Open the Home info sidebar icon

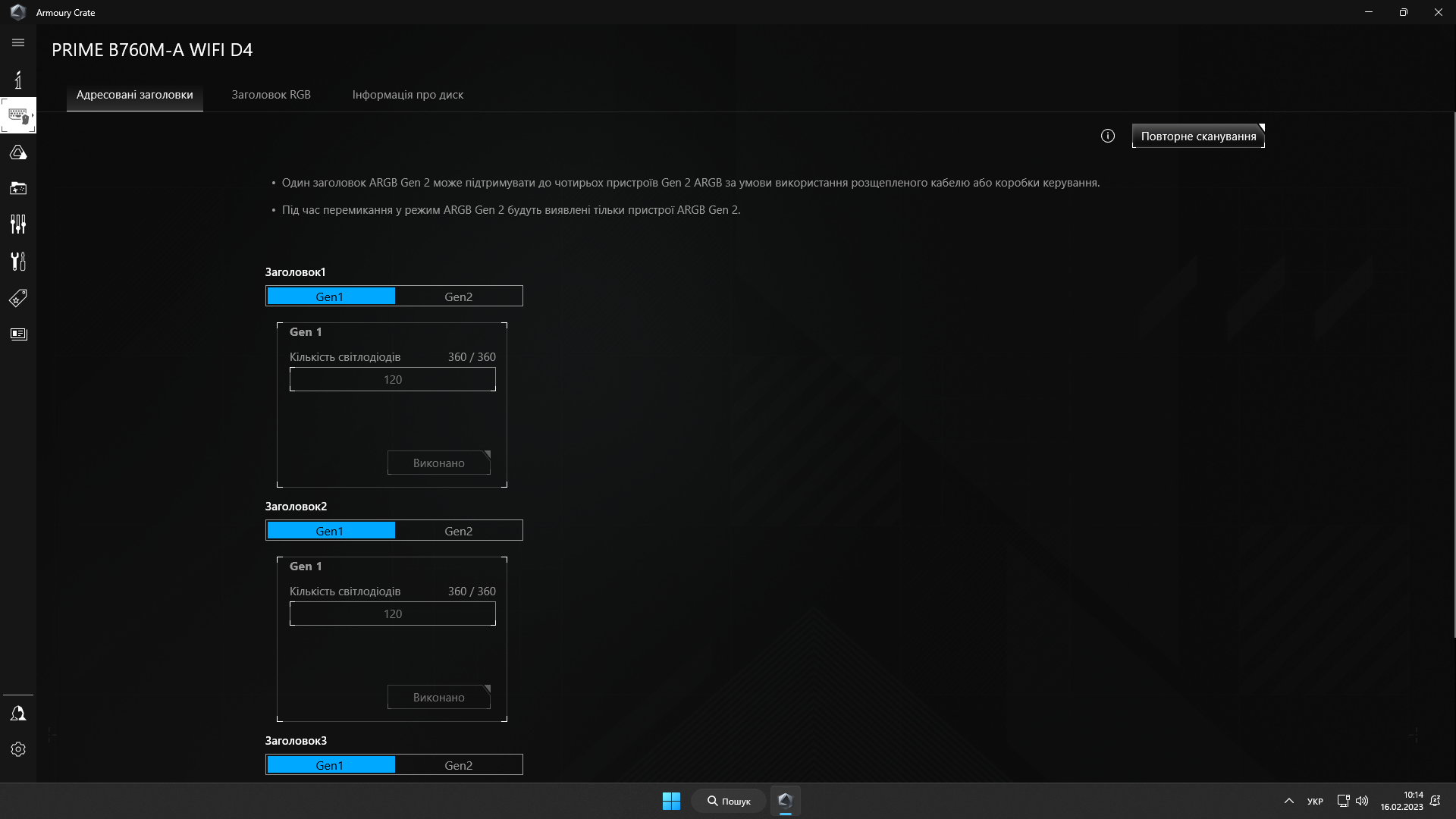[x=18, y=80]
